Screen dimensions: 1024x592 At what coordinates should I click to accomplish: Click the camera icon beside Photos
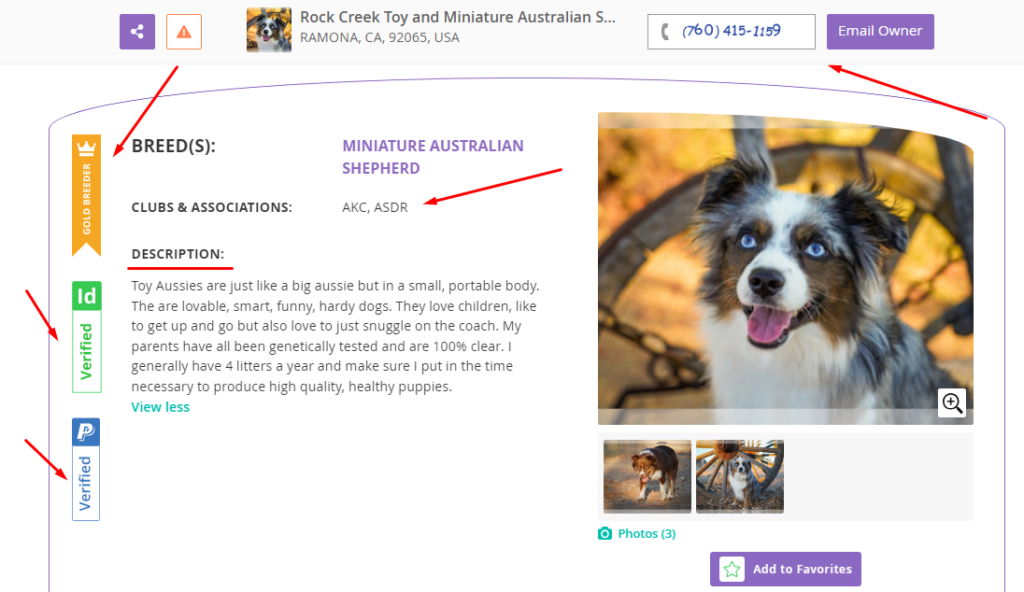[605, 534]
